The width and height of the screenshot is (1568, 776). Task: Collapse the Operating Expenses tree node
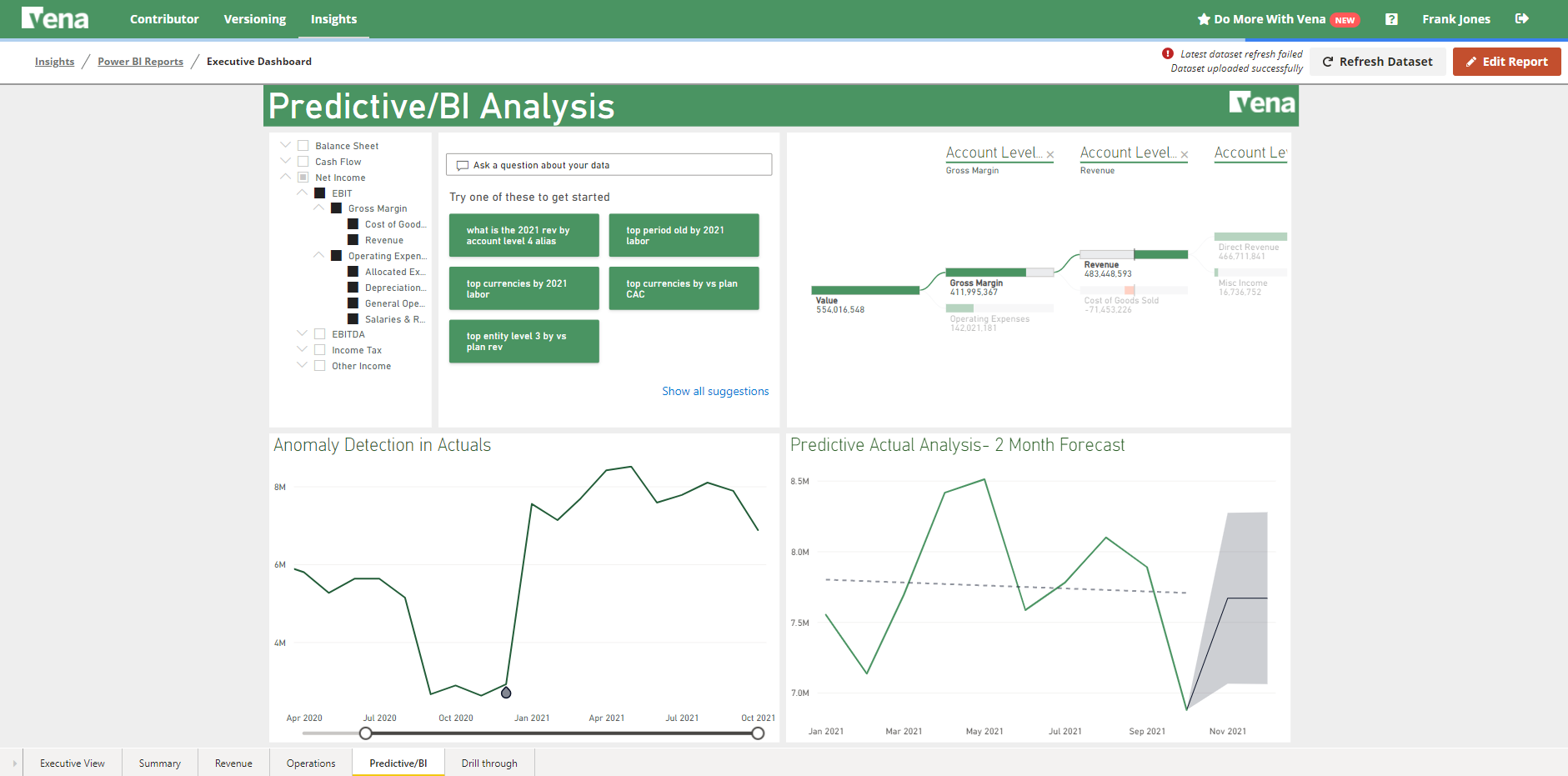click(x=319, y=255)
